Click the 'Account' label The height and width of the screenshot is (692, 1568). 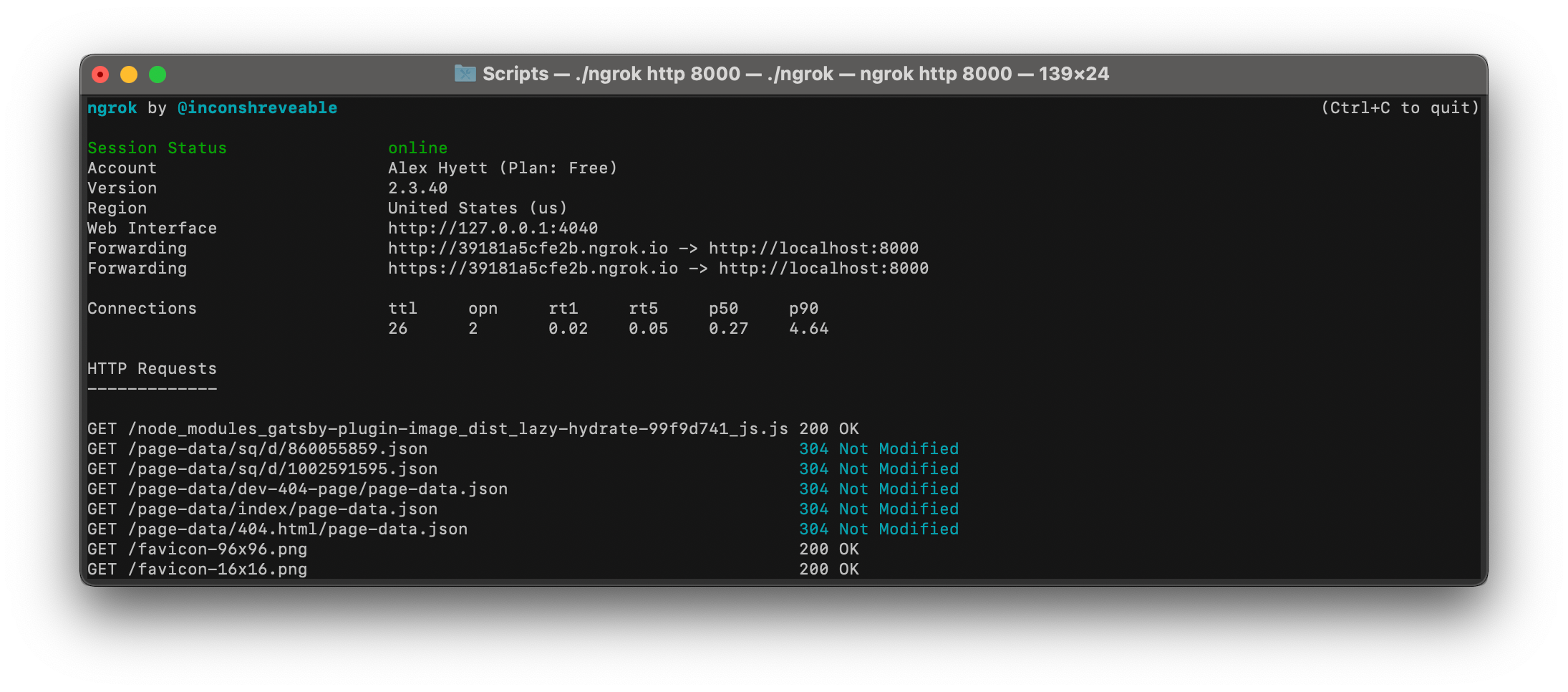coord(122,168)
